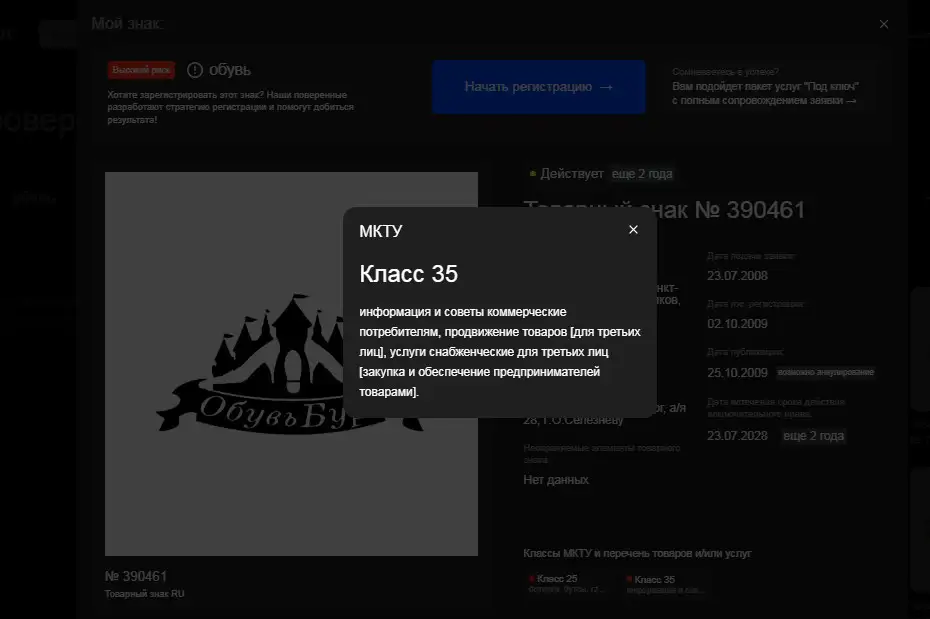The height and width of the screenshot is (619, 930).
Task: Close the Мой знак dialog
Action: (x=883, y=24)
